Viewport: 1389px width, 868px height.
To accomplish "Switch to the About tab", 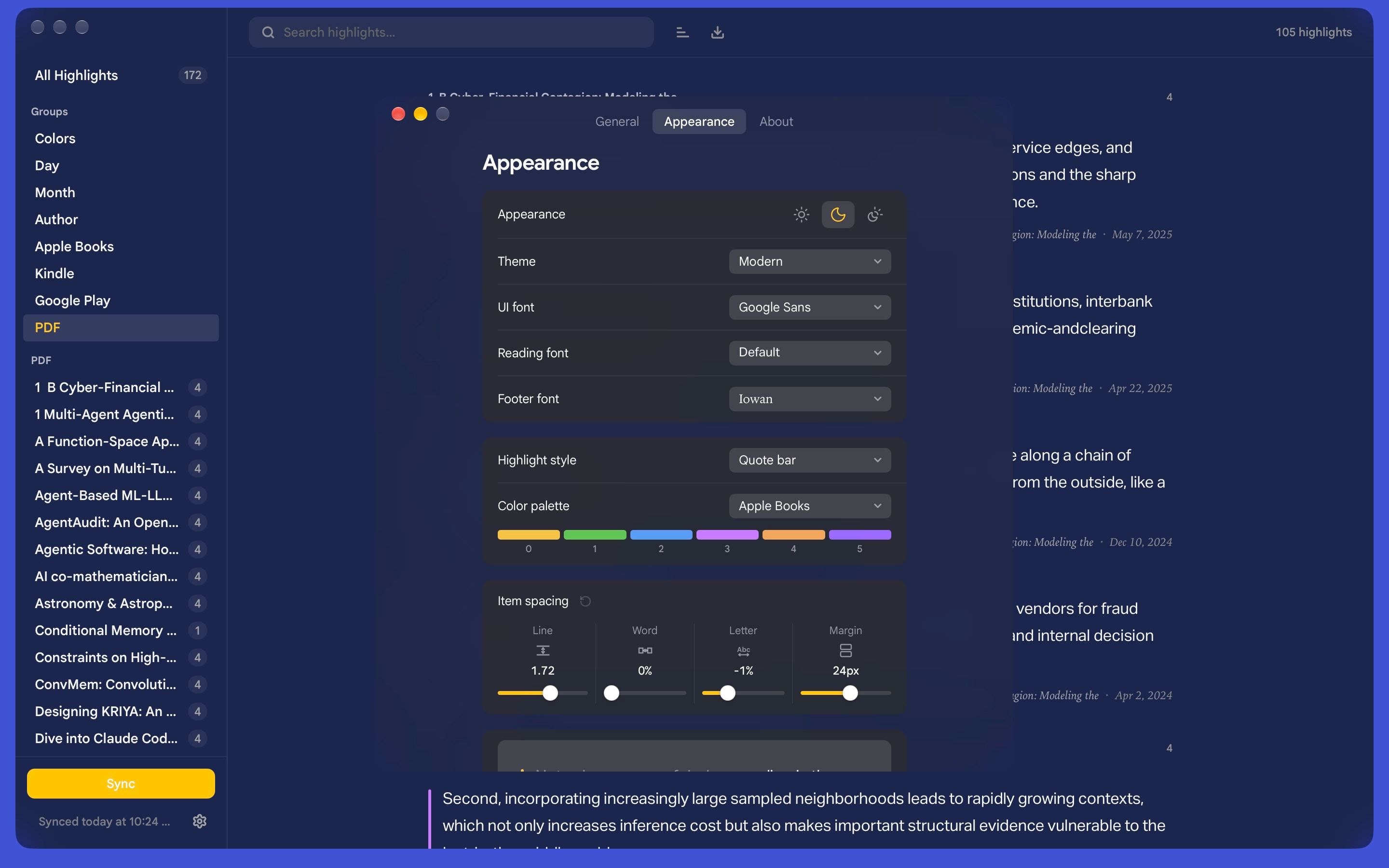I will pyautogui.click(x=776, y=122).
